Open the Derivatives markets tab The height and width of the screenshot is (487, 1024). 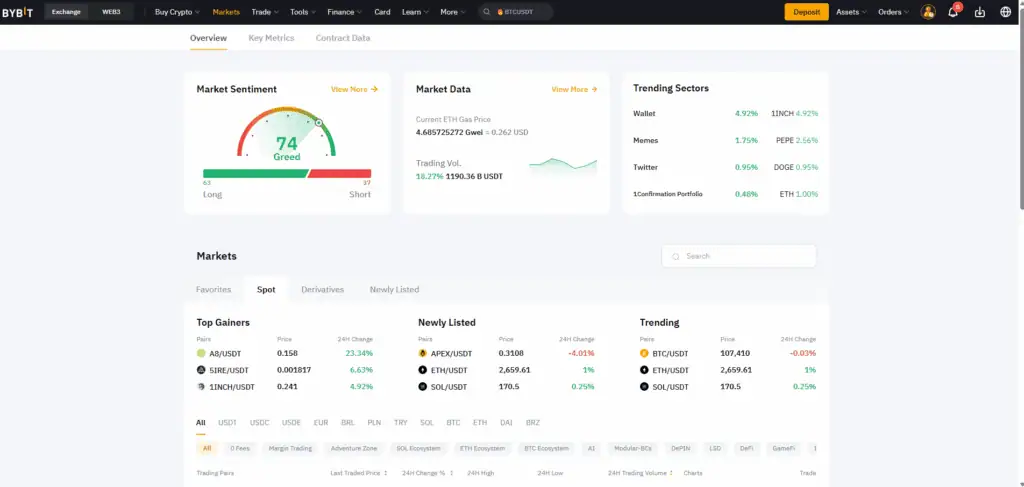pos(322,290)
